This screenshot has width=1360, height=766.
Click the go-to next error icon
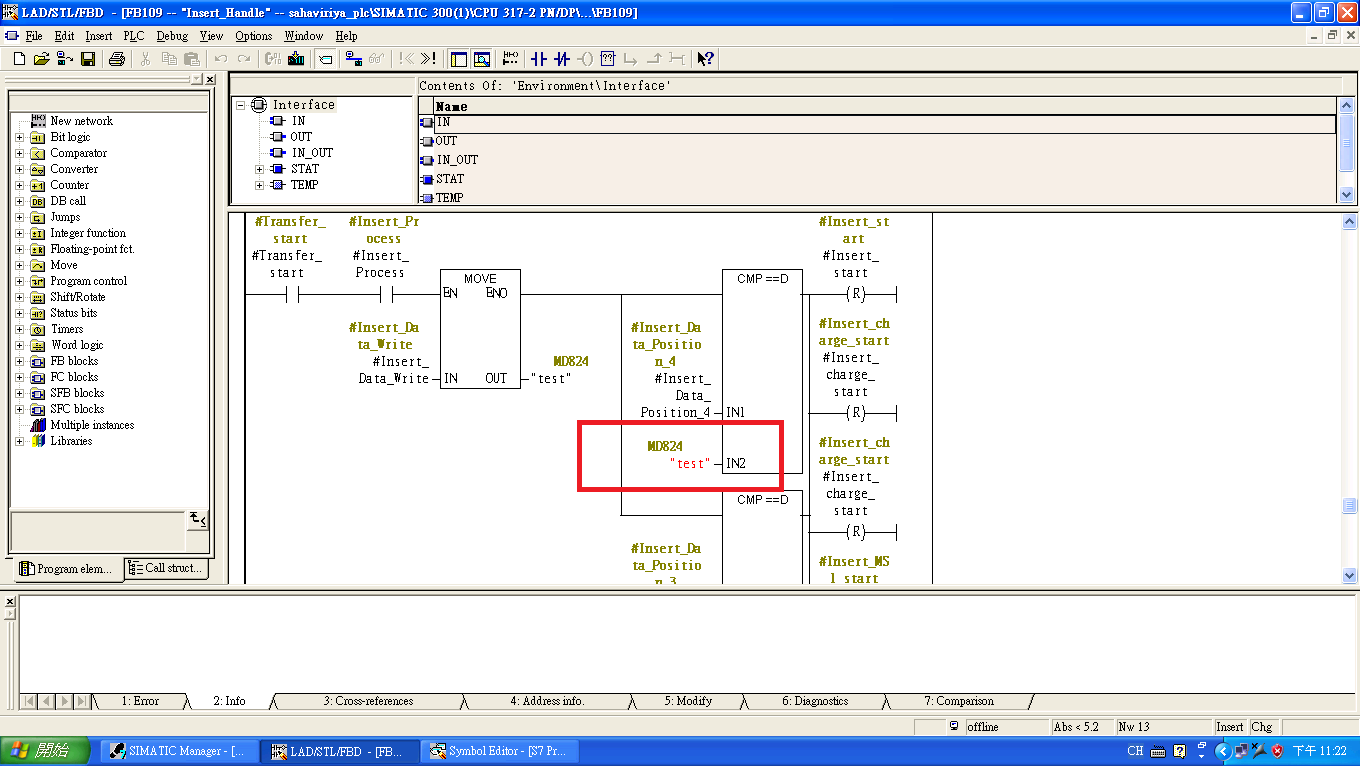click(428, 59)
